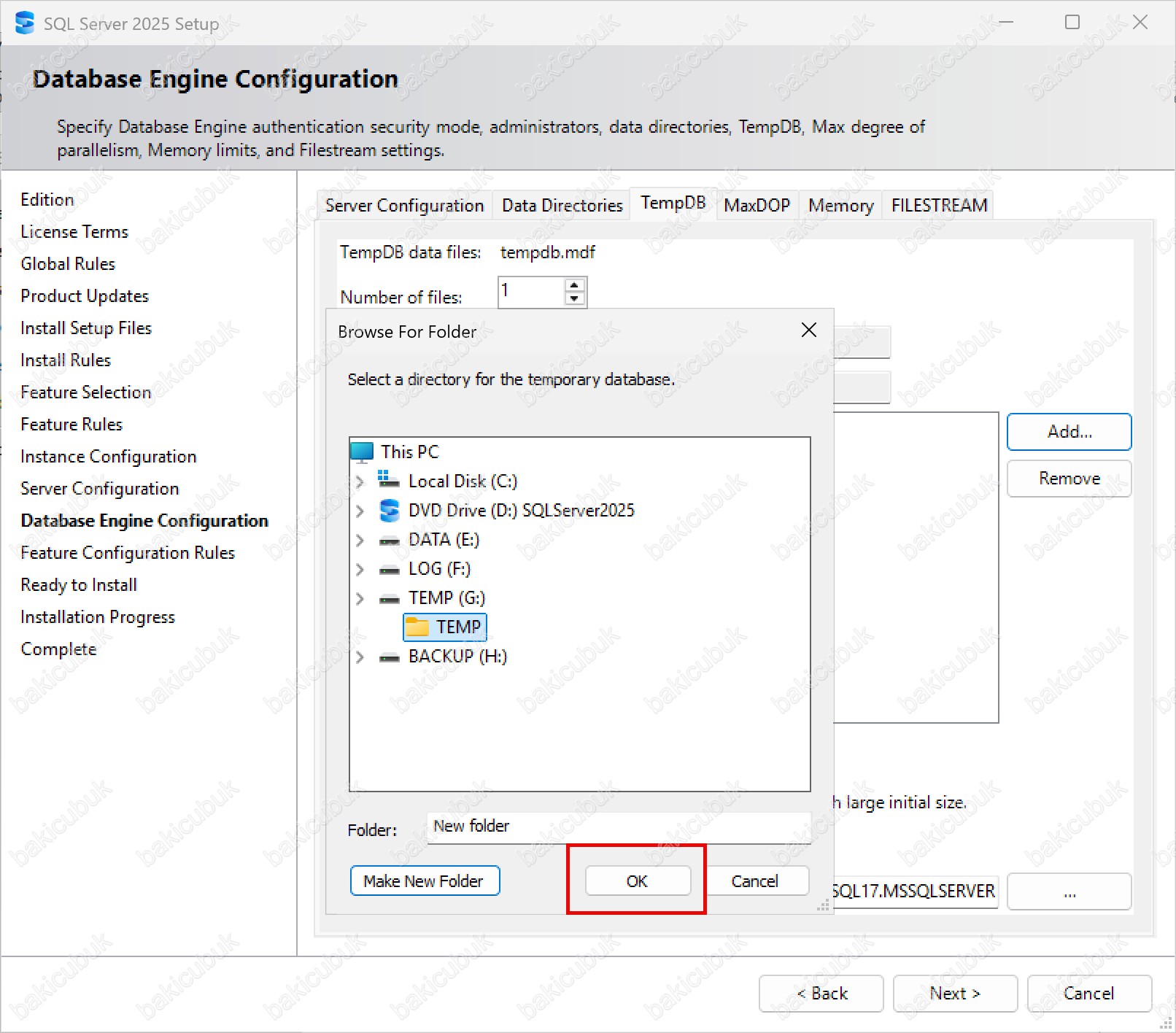Click the TEMP (G:) drive icon

tap(390, 599)
